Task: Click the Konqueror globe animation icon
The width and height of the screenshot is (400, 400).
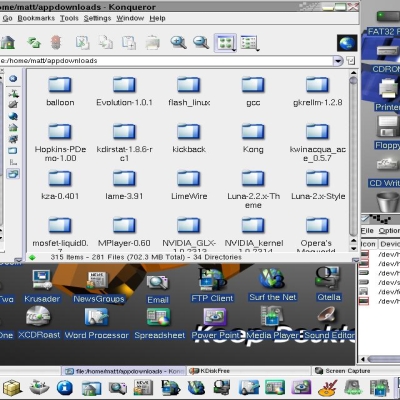Action: [347, 43]
